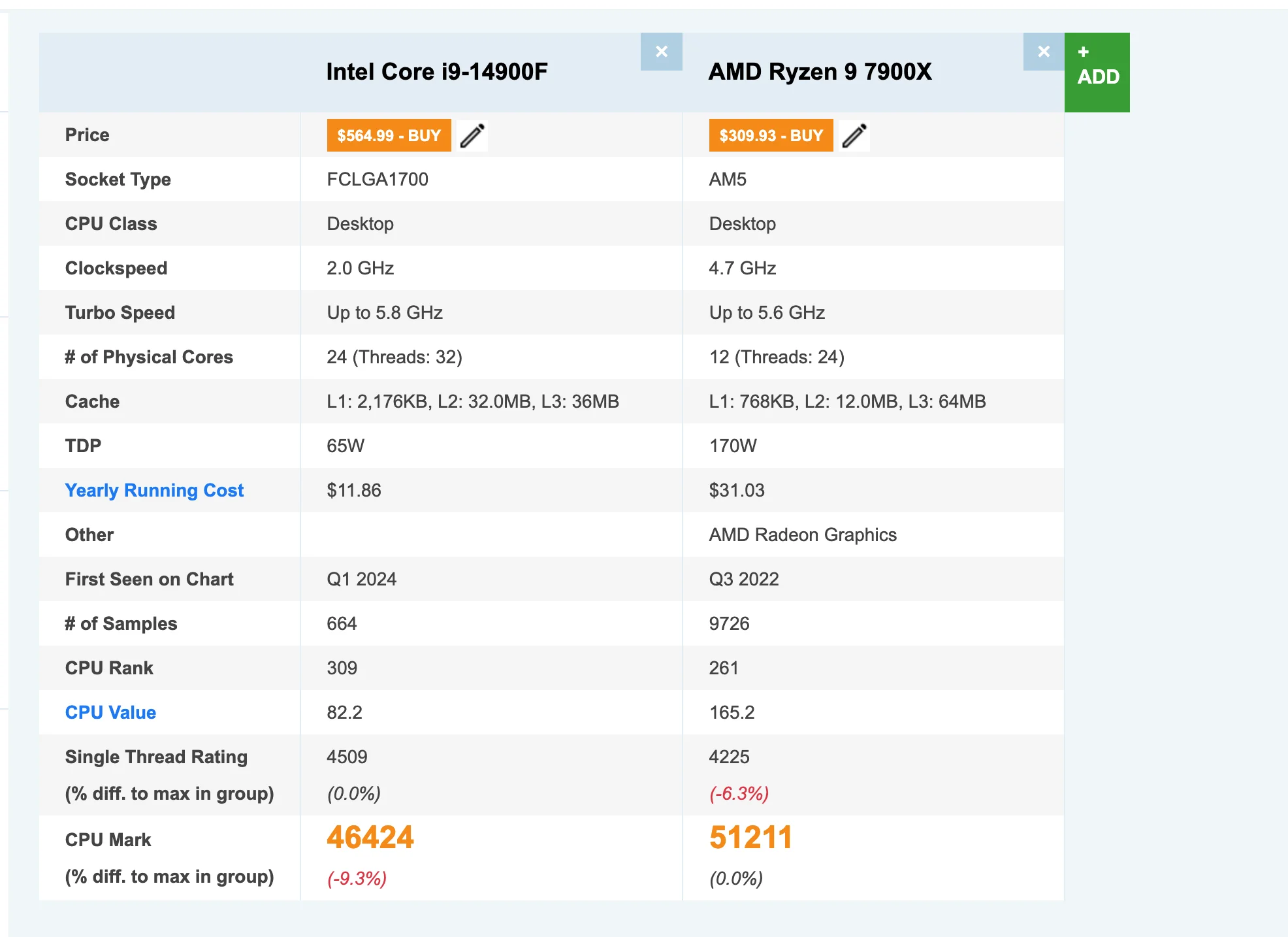
Task: Remove AMD Ryzen 9 7900X from comparison
Action: pos(1044,52)
